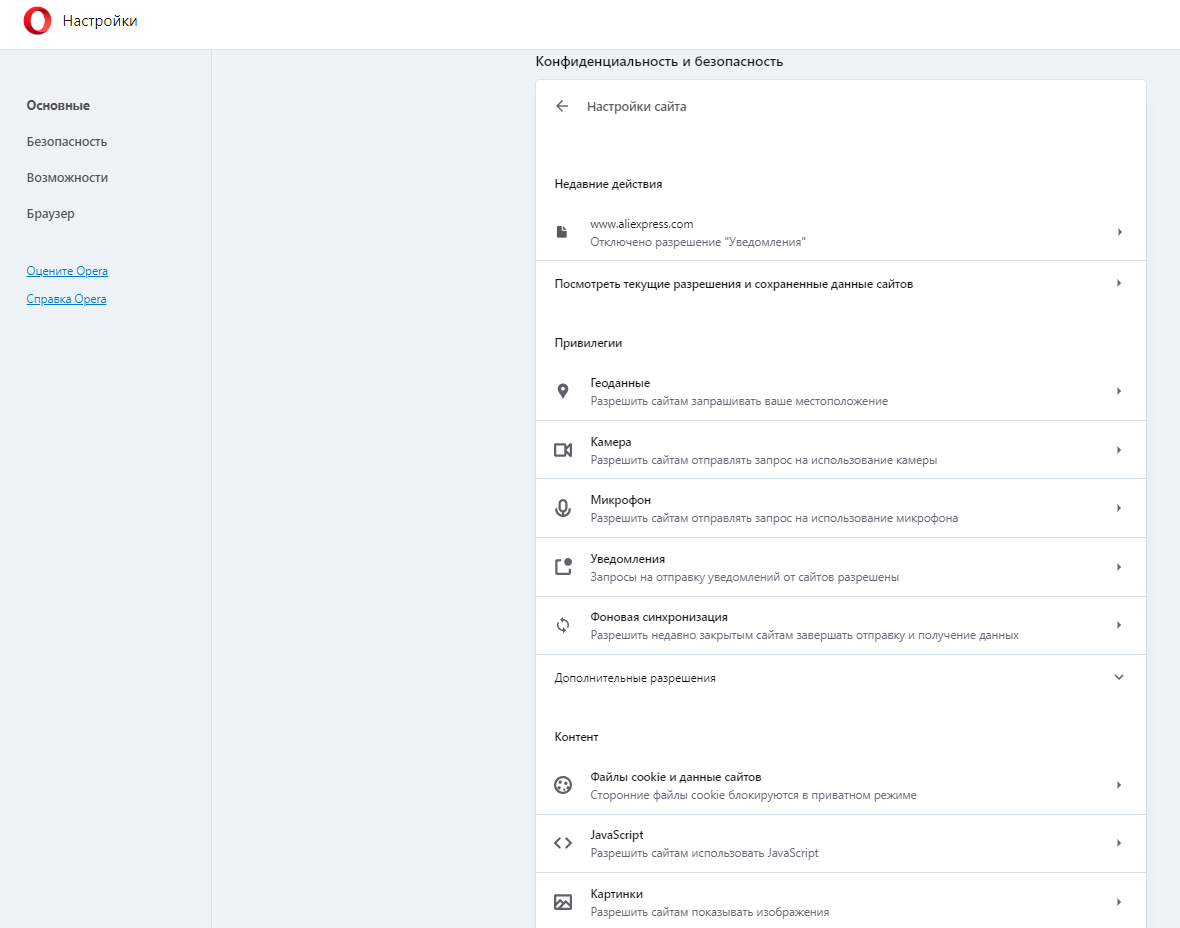
Task: Click the Фоновая синхронизация label
Action: (x=659, y=617)
